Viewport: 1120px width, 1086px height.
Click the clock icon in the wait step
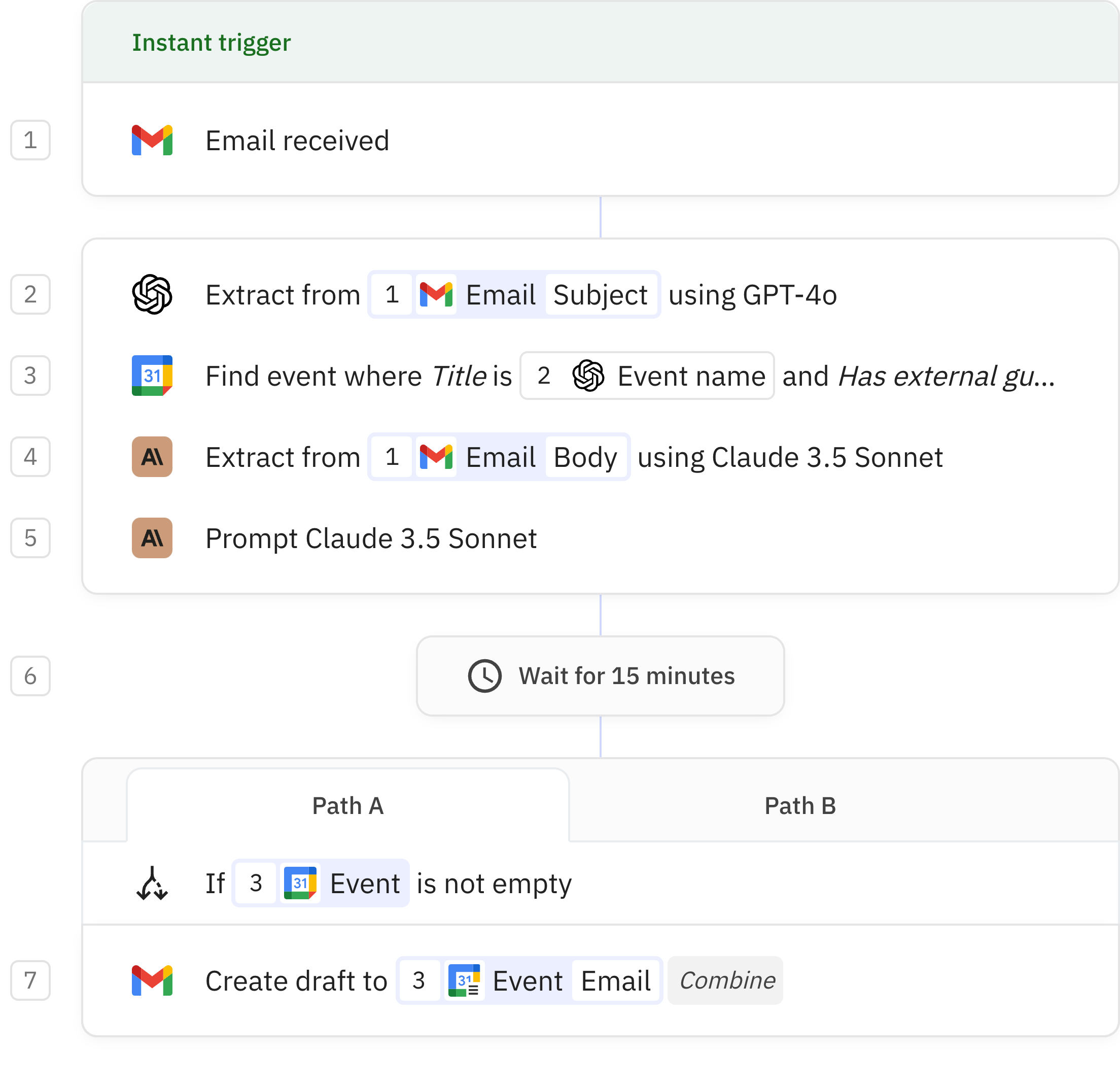pyautogui.click(x=484, y=676)
